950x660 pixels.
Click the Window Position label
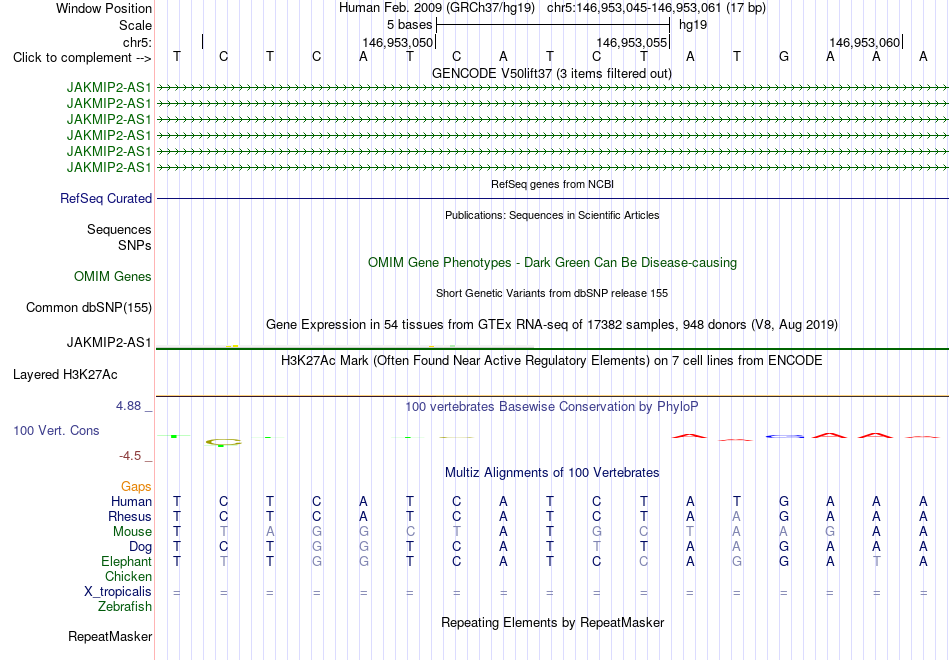pyautogui.click(x=104, y=9)
